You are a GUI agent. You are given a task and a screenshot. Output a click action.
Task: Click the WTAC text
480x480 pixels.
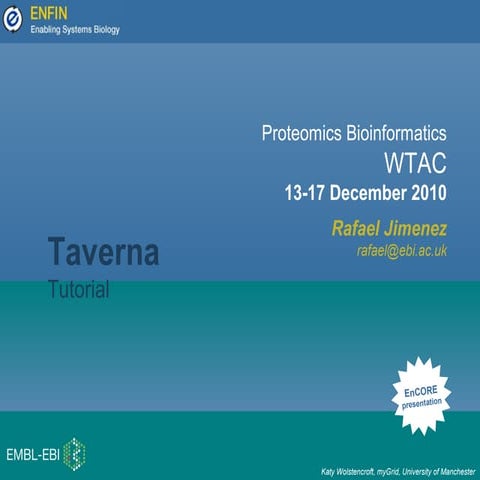coord(415,163)
